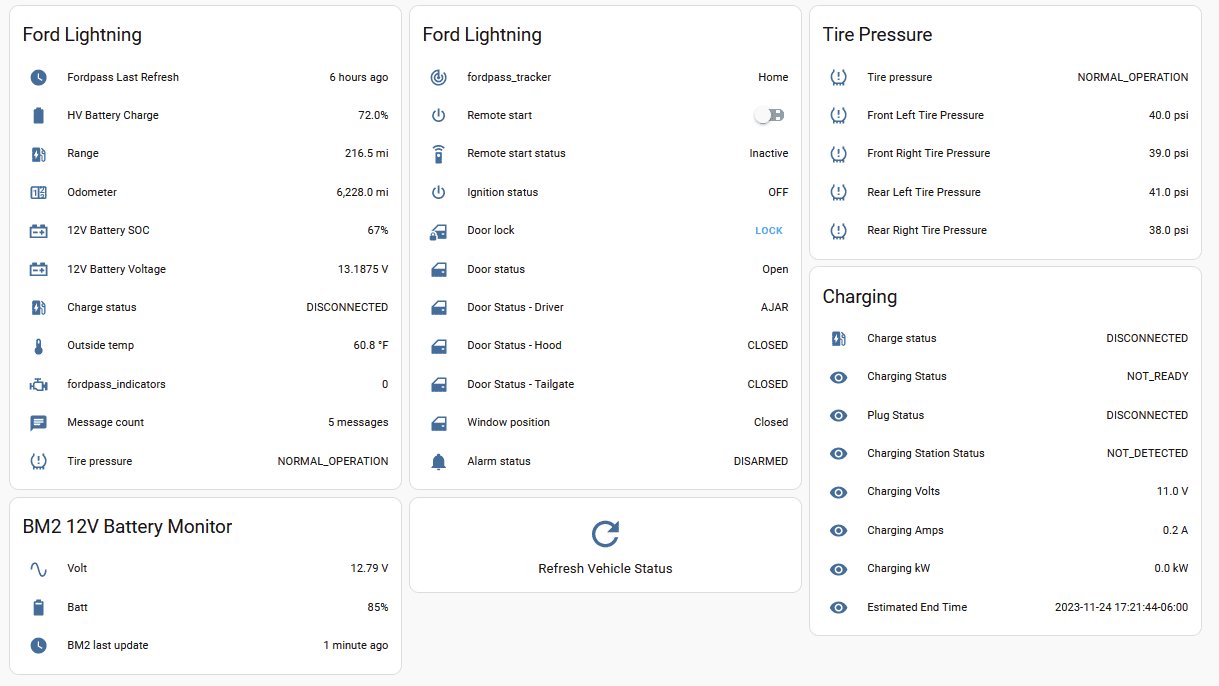The width and height of the screenshot is (1219, 686).
Task: Click the "Door status" row label
Action: [x=496, y=269]
